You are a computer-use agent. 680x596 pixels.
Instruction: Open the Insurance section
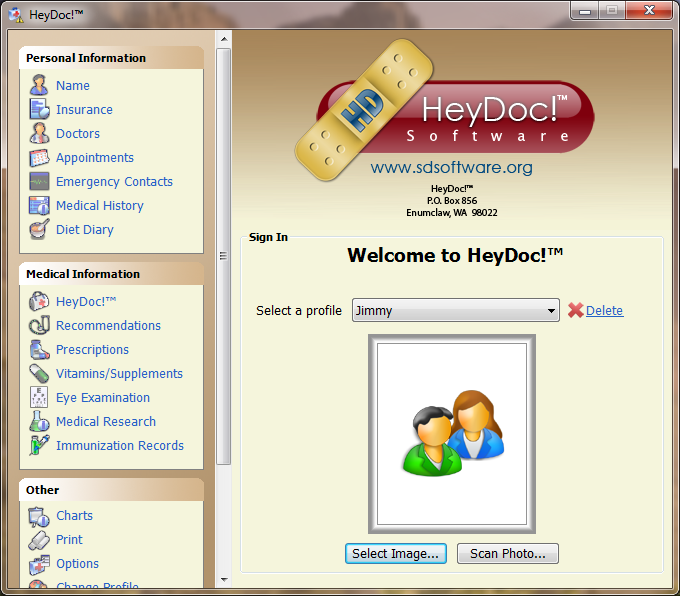[x=84, y=109]
